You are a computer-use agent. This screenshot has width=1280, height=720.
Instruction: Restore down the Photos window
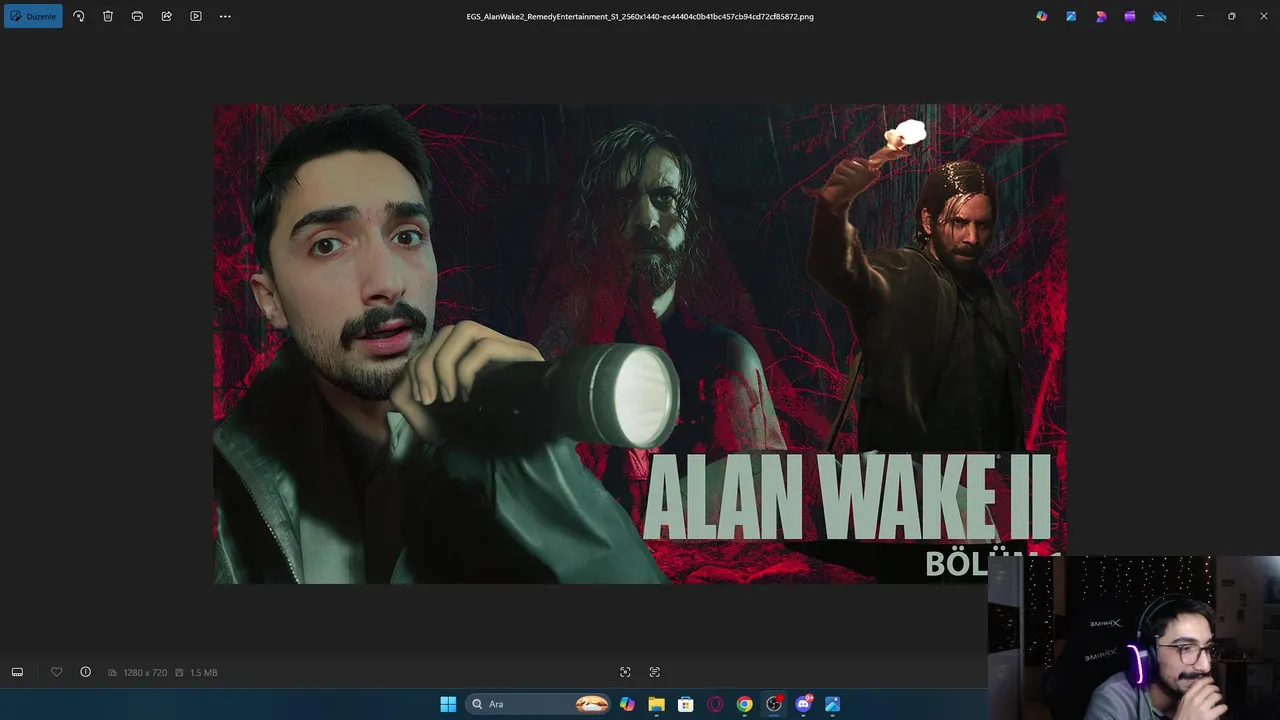click(1231, 16)
